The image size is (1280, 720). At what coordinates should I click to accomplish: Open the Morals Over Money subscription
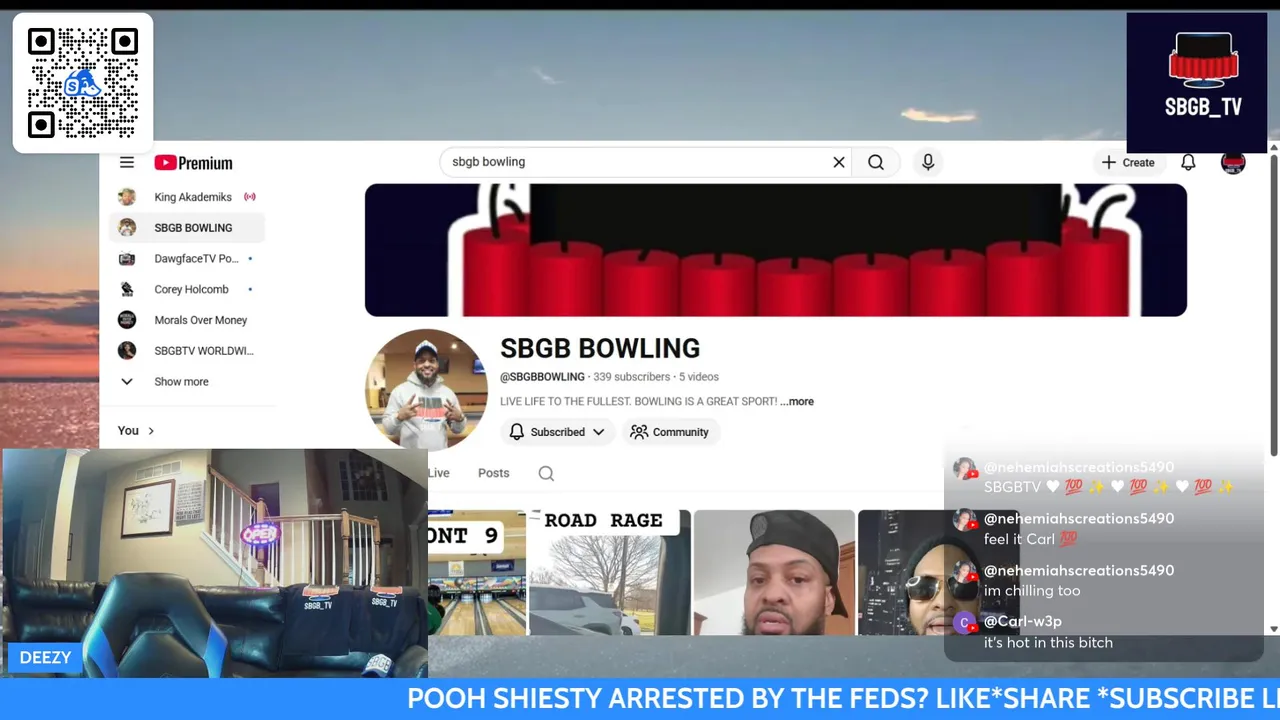(187, 320)
